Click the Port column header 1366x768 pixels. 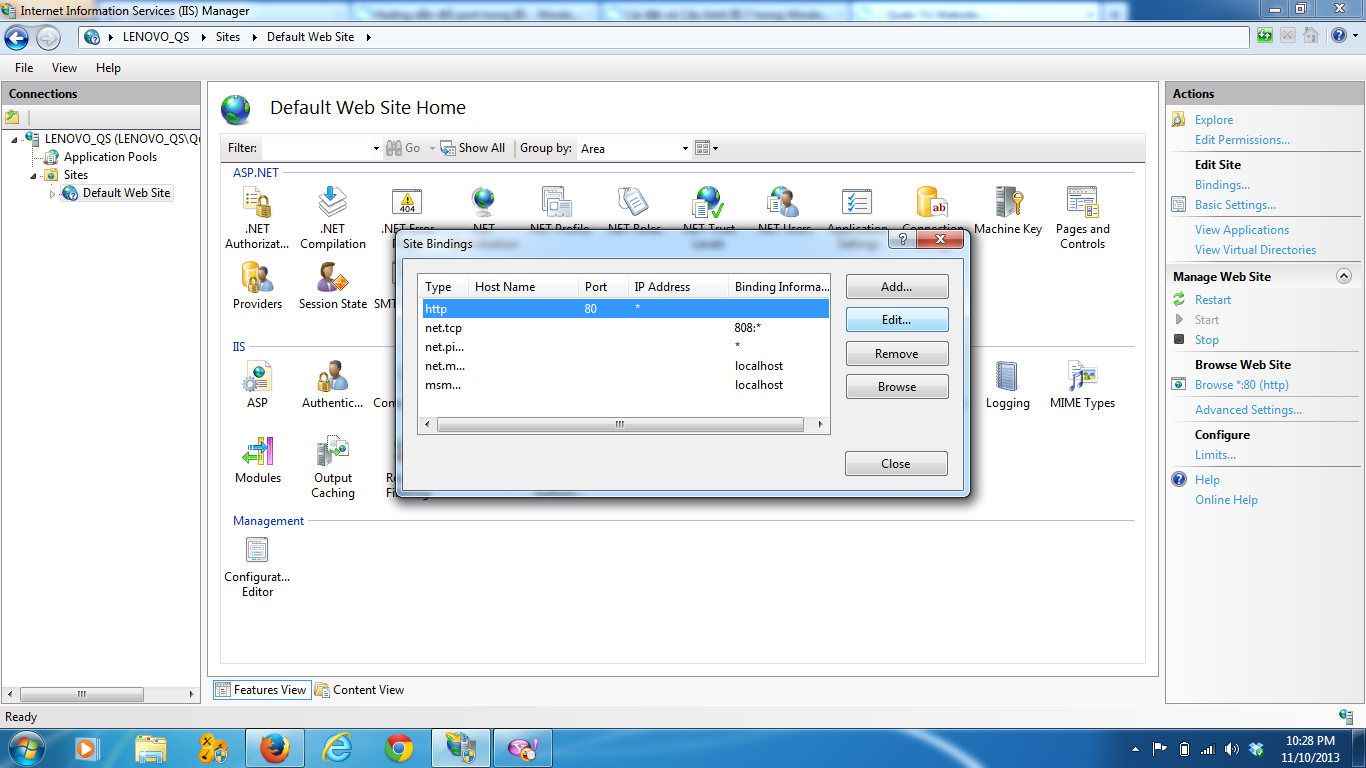[603, 287]
